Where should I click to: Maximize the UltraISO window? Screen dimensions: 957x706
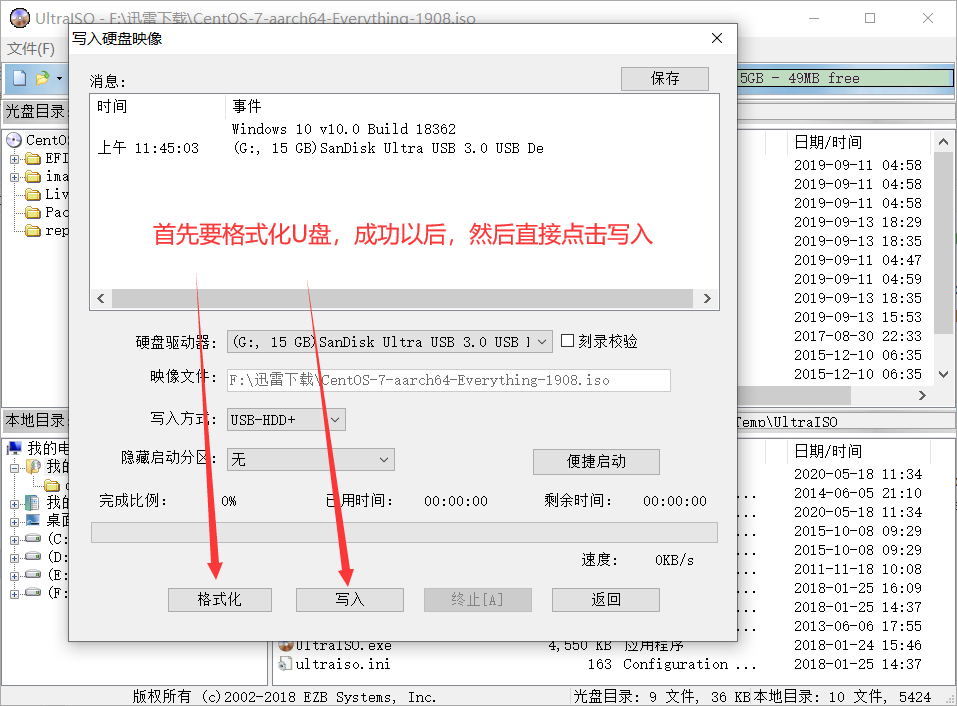pos(870,18)
